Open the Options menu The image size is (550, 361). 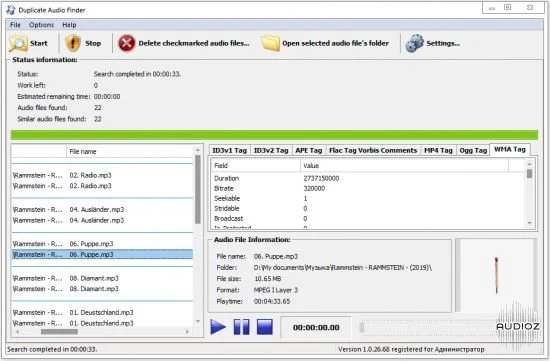pos(41,25)
